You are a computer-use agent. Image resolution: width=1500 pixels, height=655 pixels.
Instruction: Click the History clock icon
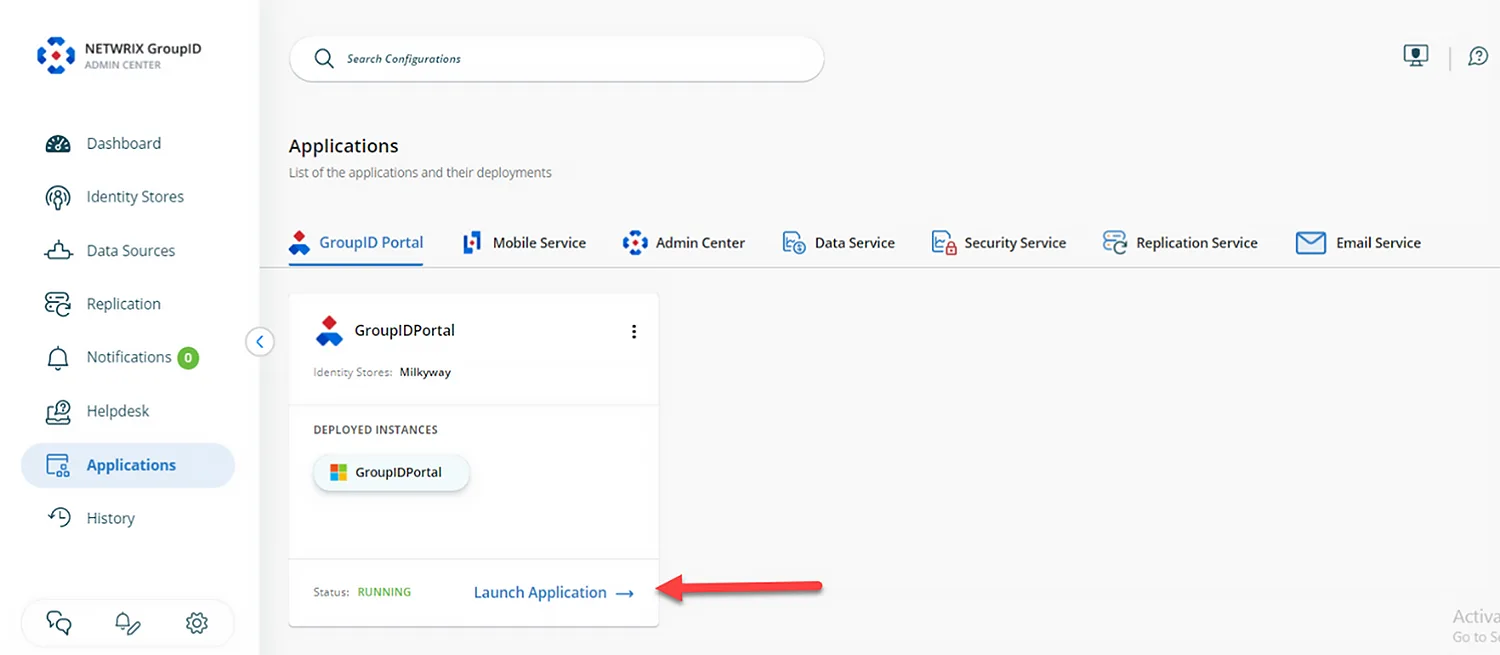[x=59, y=518]
